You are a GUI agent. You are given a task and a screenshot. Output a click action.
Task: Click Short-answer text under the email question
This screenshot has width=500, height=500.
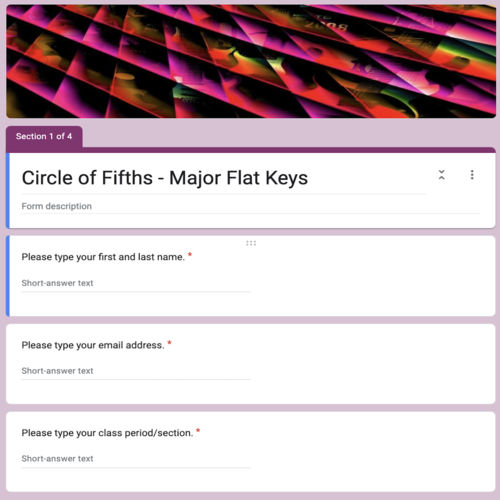point(136,371)
